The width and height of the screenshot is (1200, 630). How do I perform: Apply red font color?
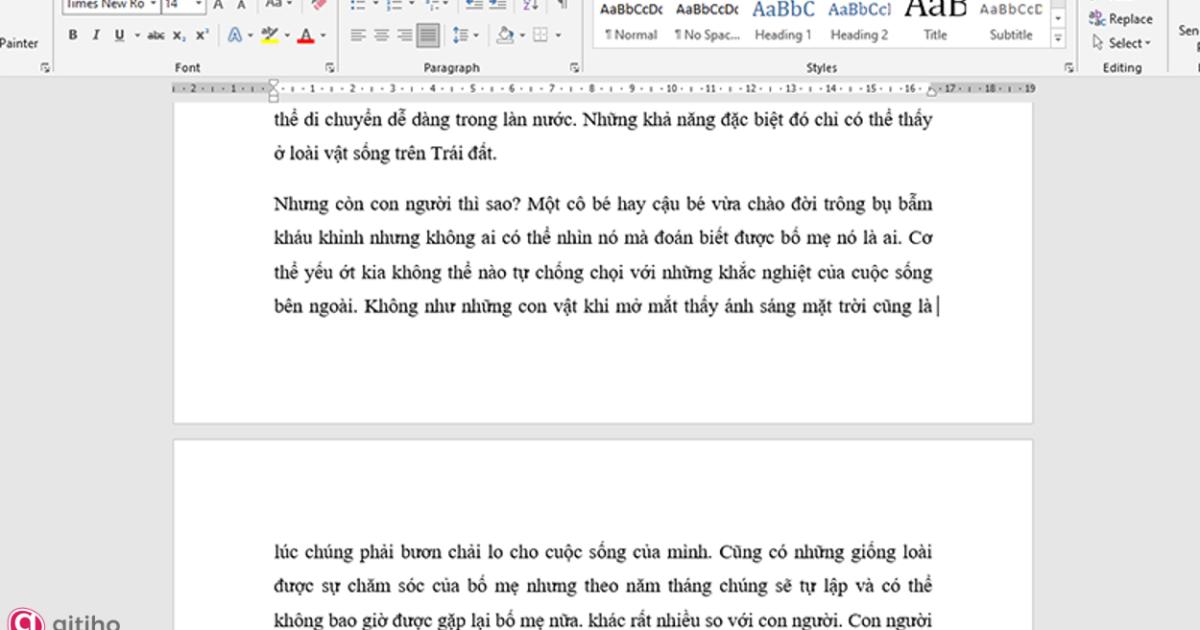306,35
